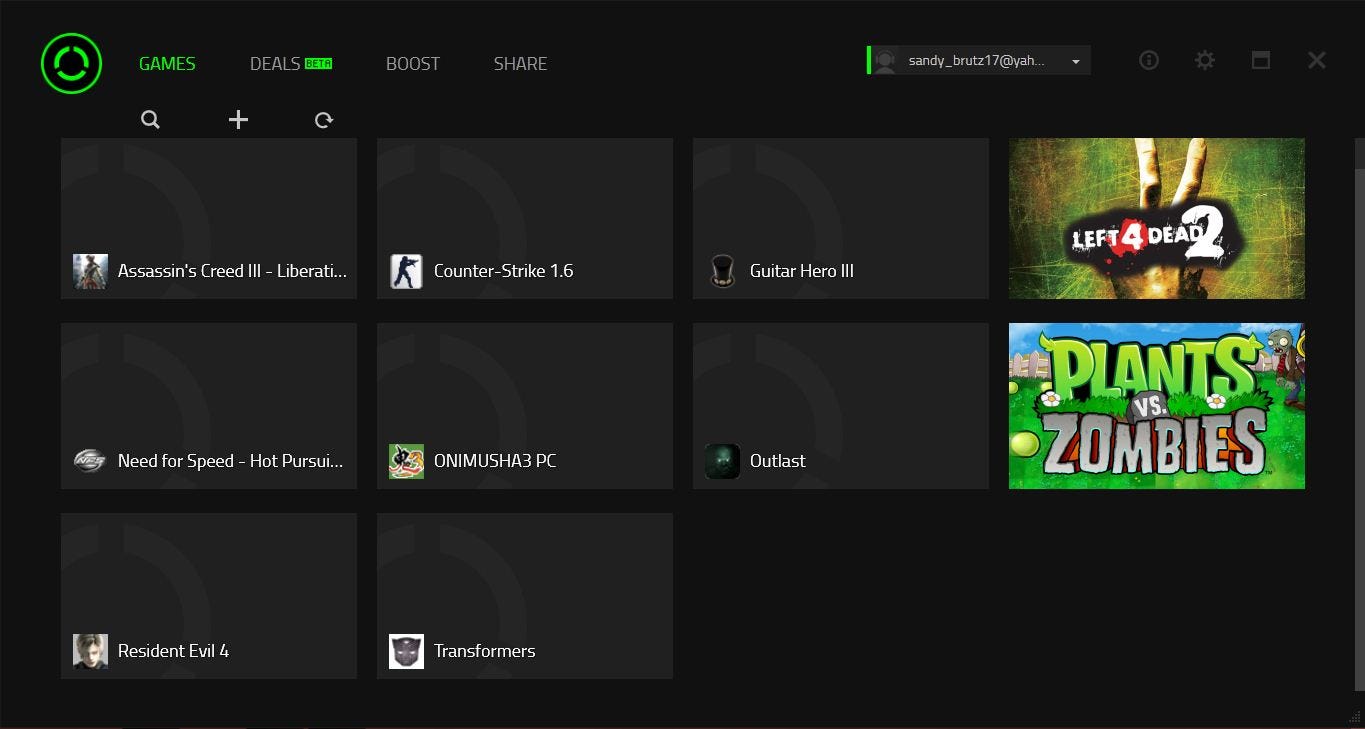Click the Assassin's Creed III - Liberati... title
Viewport: 1365px width, 729px height.
tap(232, 271)
